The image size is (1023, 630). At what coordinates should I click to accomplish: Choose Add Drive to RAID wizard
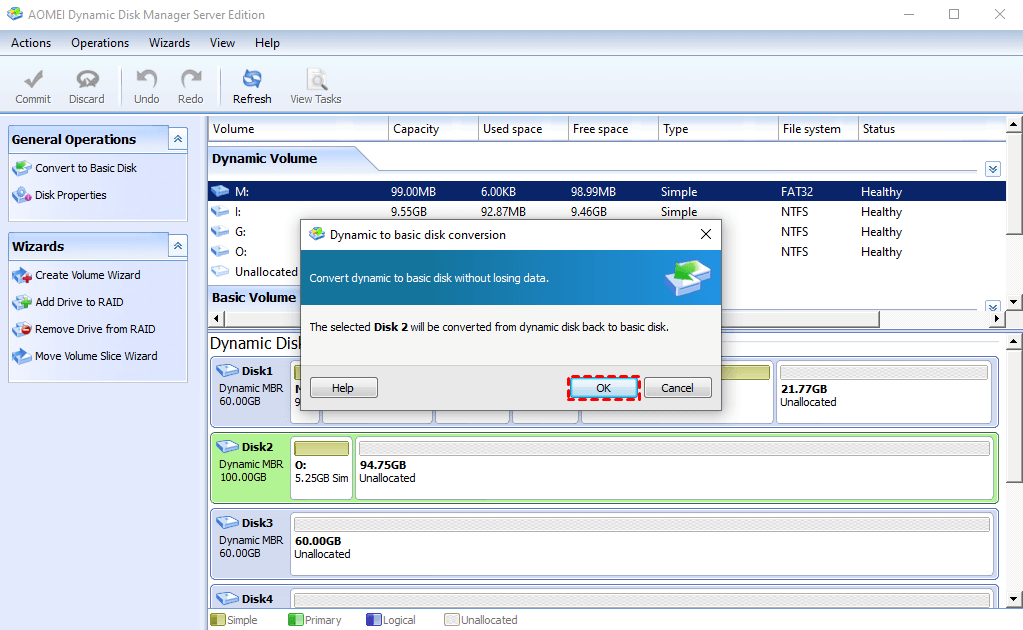(x=79, y=302)
